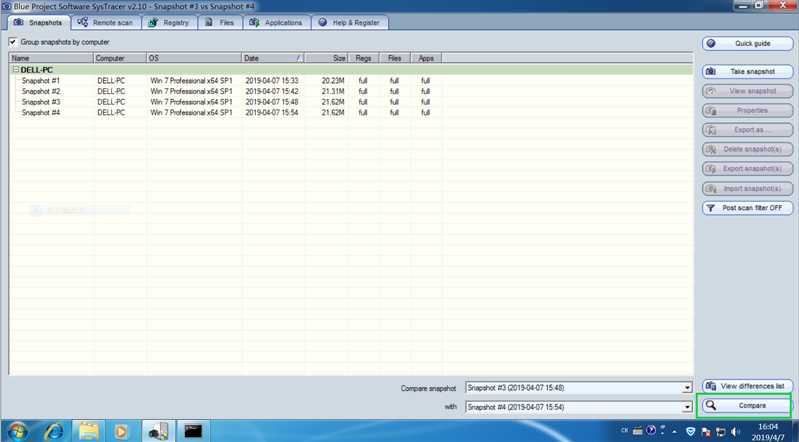Open the File Explorer taskbar icon
799x442 pixels.
(89, 431)
